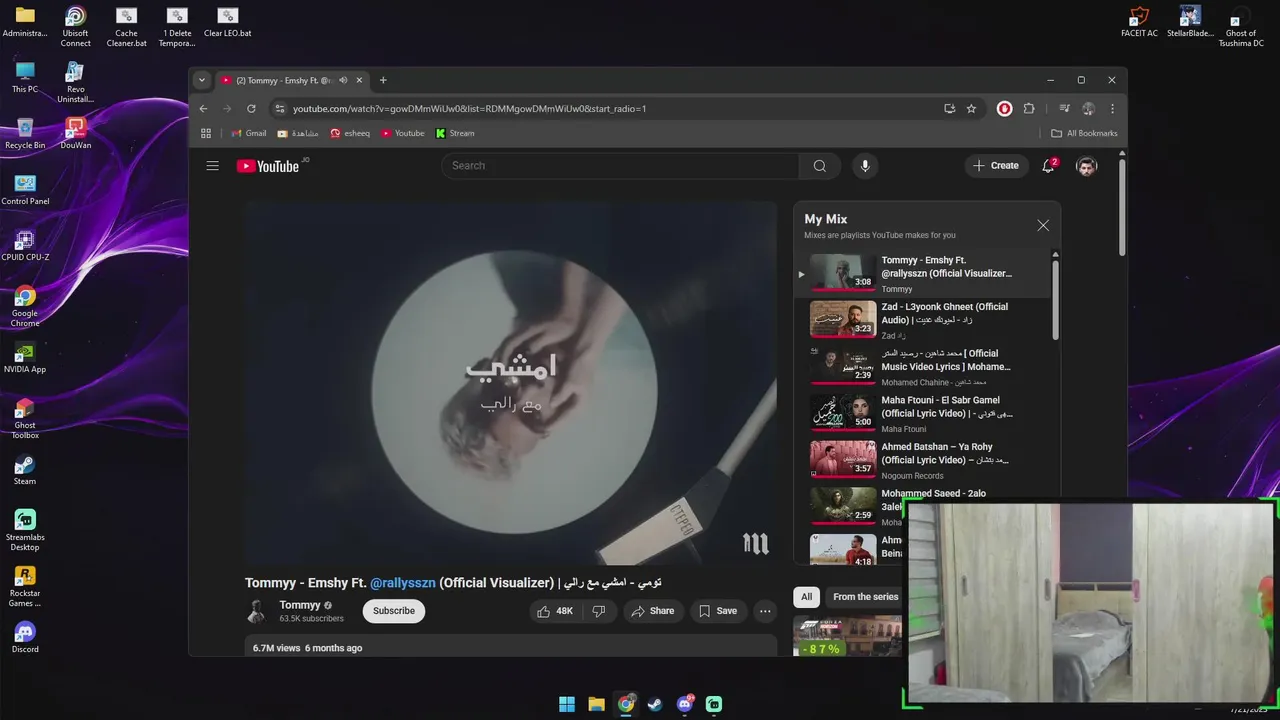Dislike the Tommyy video
The height and width of the screenshot is (720, 1280).
coord(599,611)
